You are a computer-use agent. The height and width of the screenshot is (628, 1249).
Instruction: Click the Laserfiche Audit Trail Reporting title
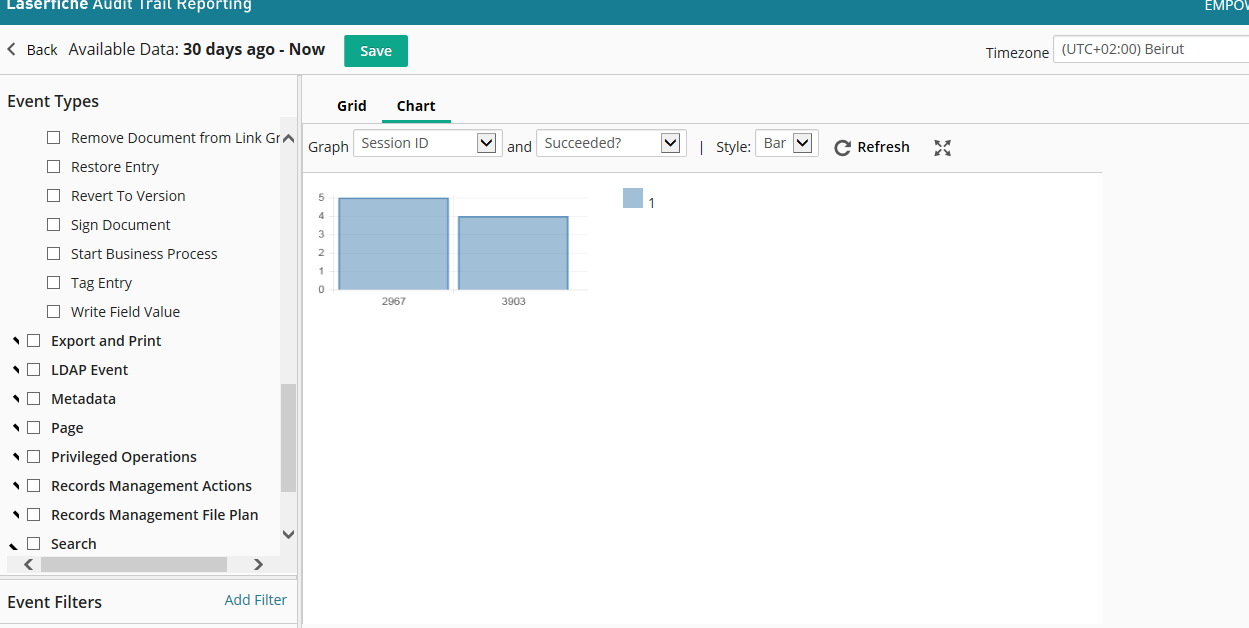tap(129, 6)
